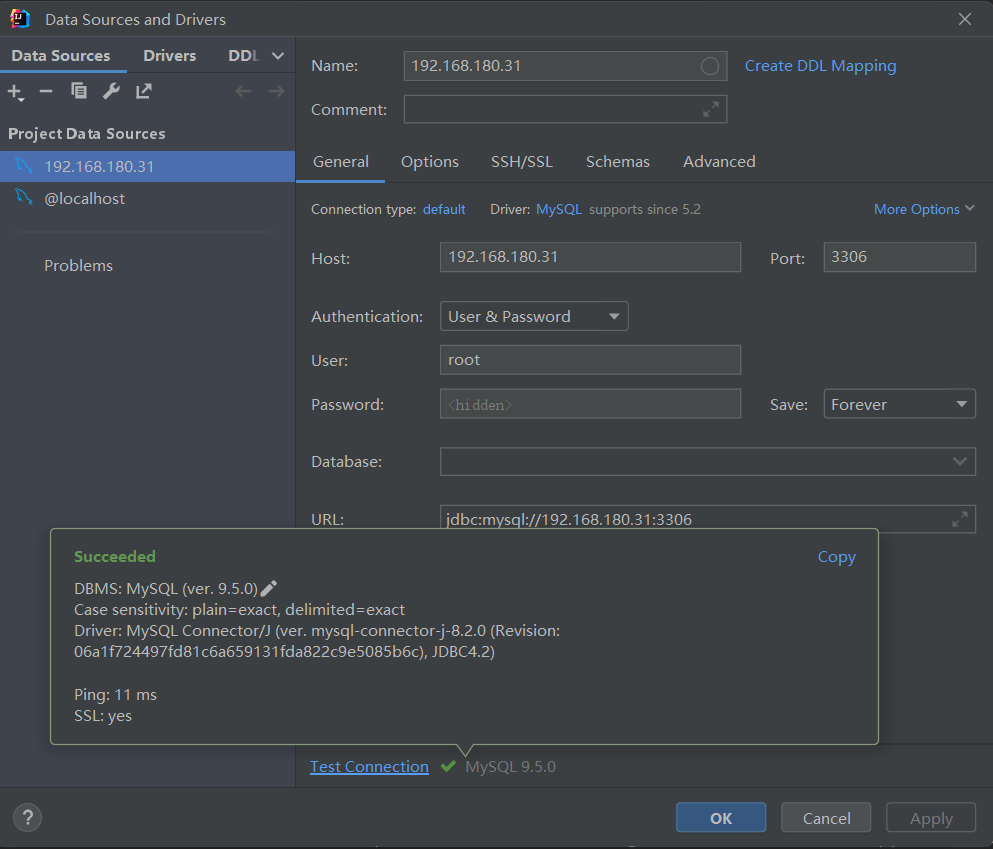Viewport: 993px width, 849px height.
Task: Switch to the Drivers tab
Action: click(169, 56)
